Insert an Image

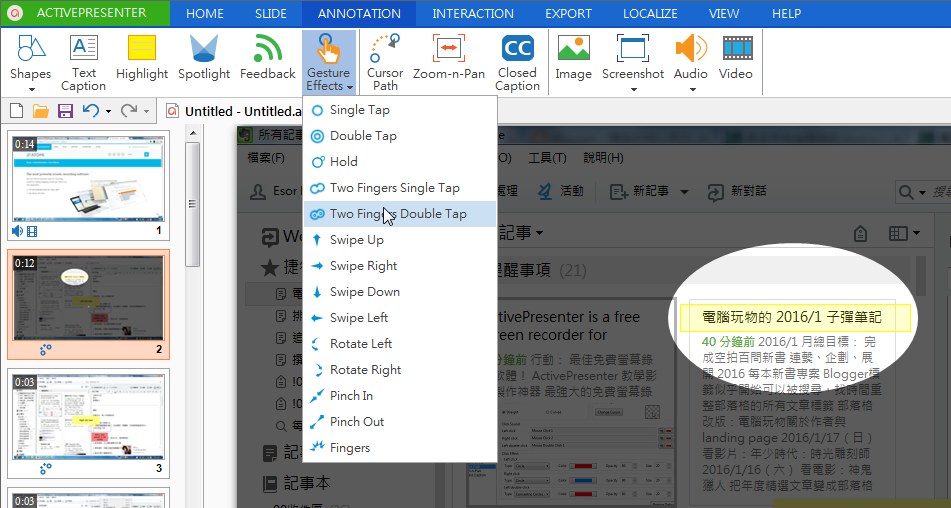click(573, 58)
